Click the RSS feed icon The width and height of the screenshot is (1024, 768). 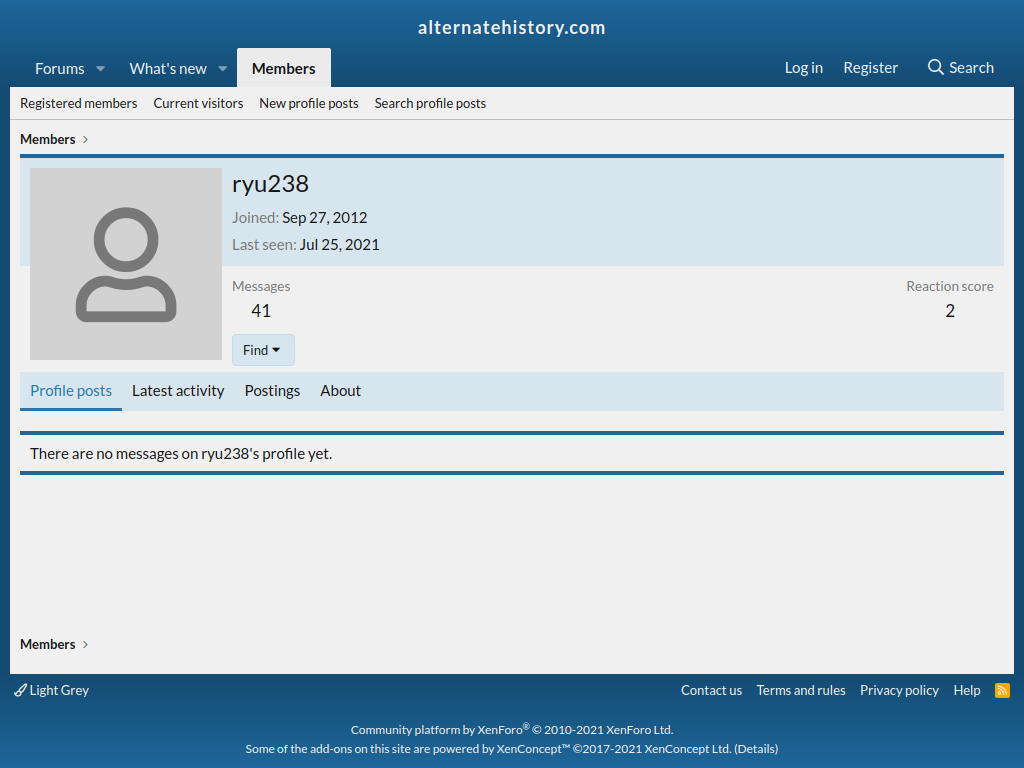click(1002, 690)
